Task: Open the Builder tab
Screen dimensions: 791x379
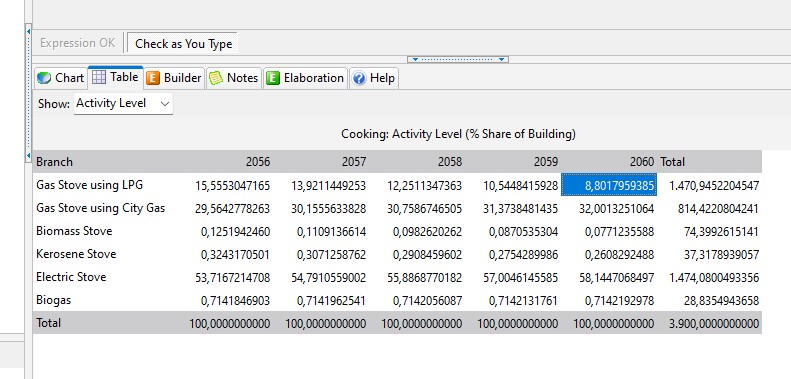Action: coord(175,78)
